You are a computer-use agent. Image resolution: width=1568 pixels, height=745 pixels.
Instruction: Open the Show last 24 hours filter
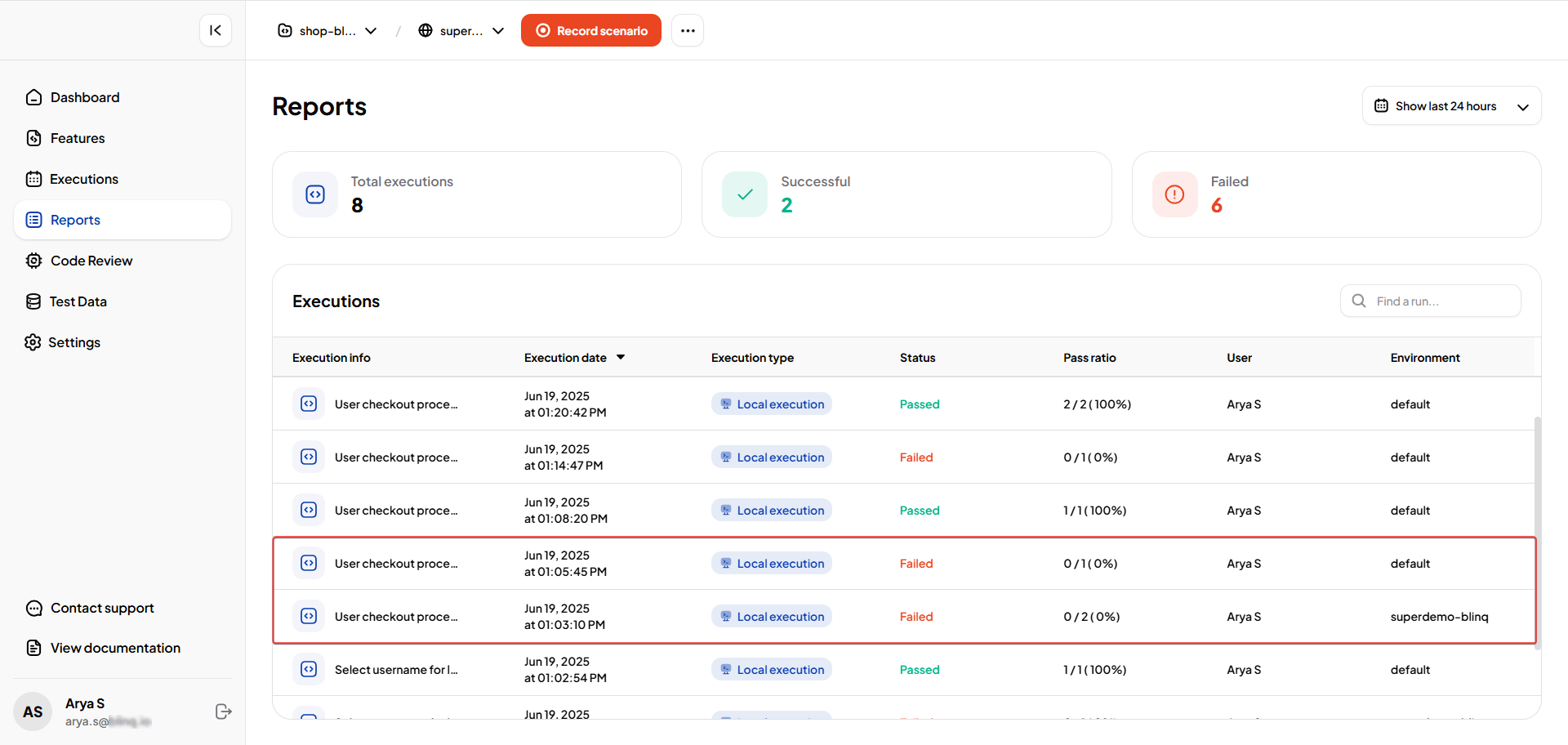(x=1450, y=106)
